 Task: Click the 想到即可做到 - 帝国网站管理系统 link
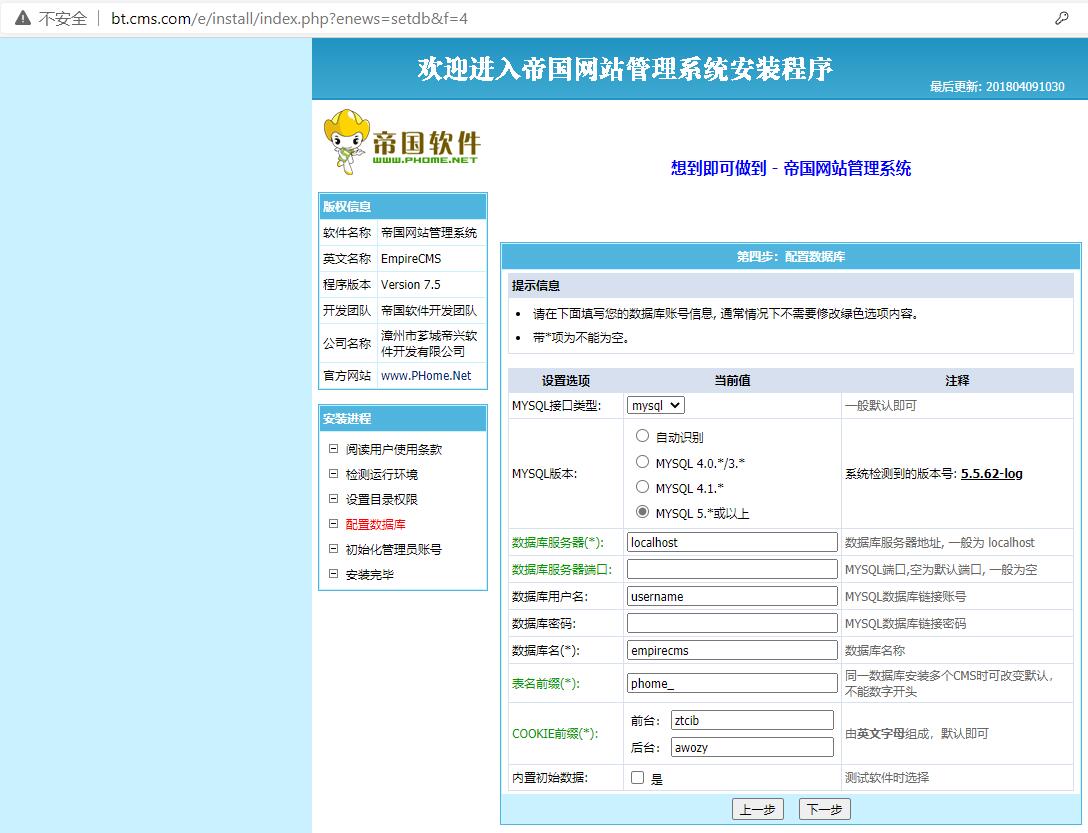pyautogui.click(x=791, y=168)
